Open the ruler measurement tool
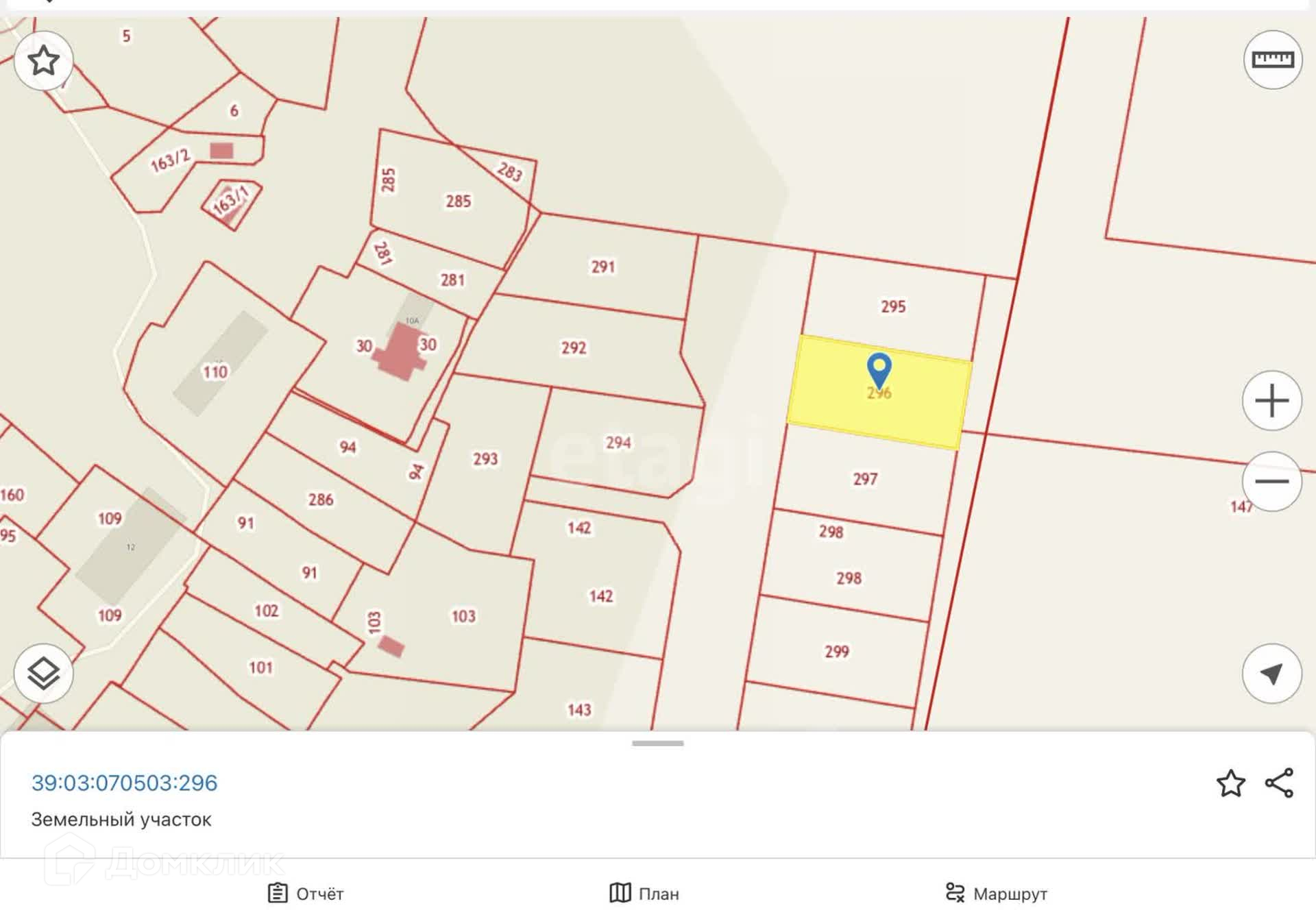 tap(1272, 60)
